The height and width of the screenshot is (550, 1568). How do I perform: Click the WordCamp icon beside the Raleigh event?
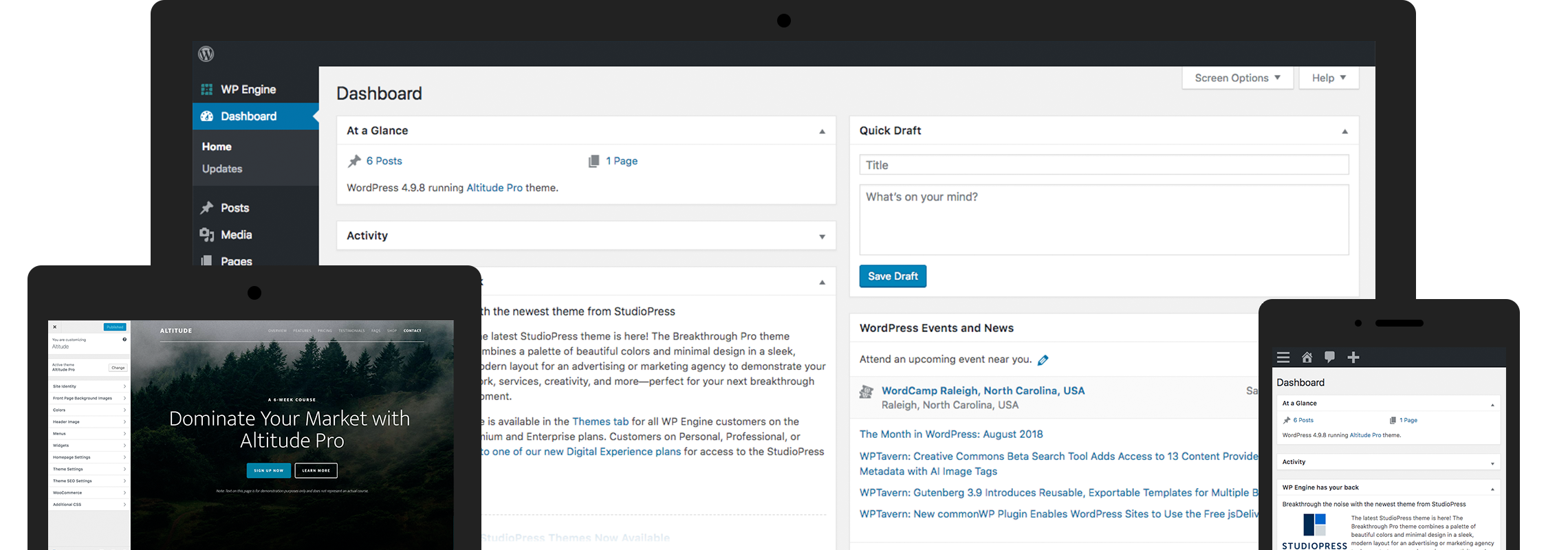[x=867, y=392]
